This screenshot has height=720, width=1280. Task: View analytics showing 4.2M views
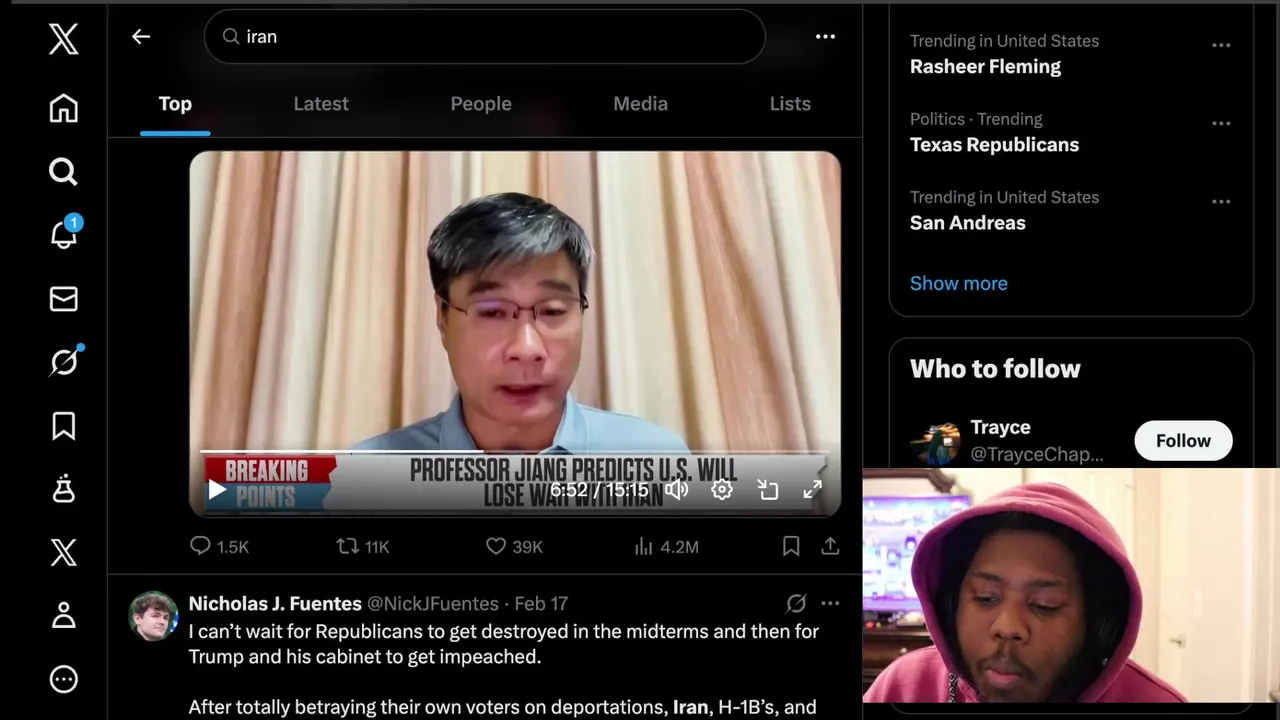tap(666, 547)
